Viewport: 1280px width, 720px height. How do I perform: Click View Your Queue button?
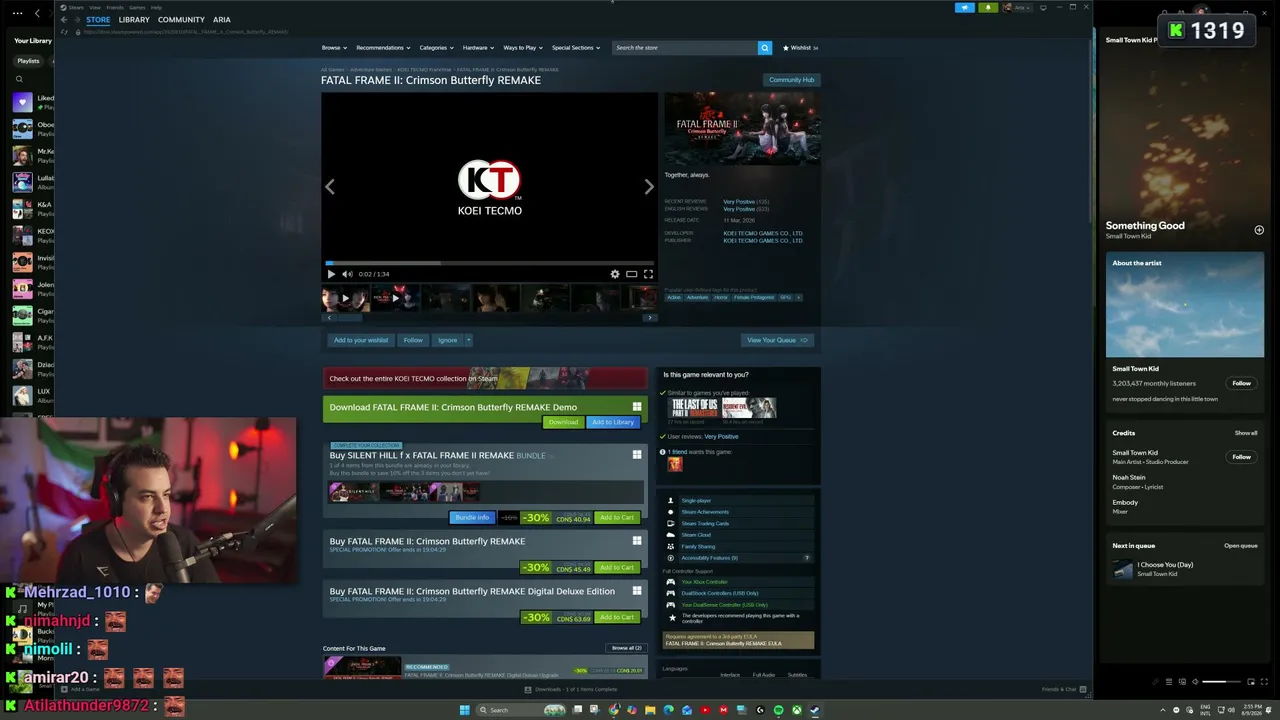click(x=777, y=340)
